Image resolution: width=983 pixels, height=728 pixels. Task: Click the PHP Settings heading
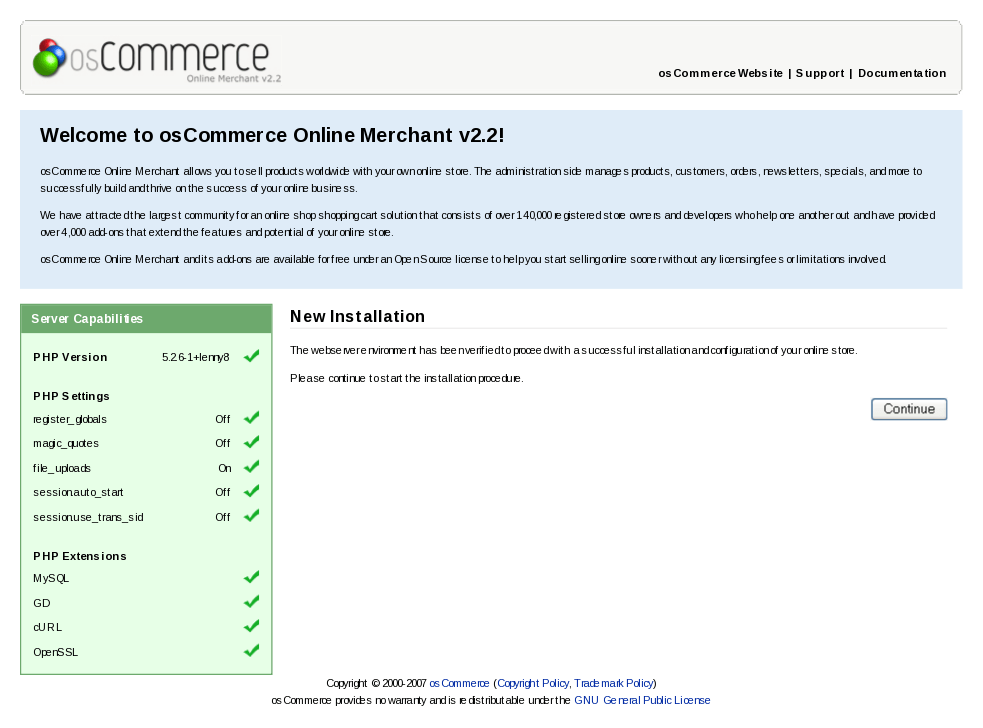[71, 396]
